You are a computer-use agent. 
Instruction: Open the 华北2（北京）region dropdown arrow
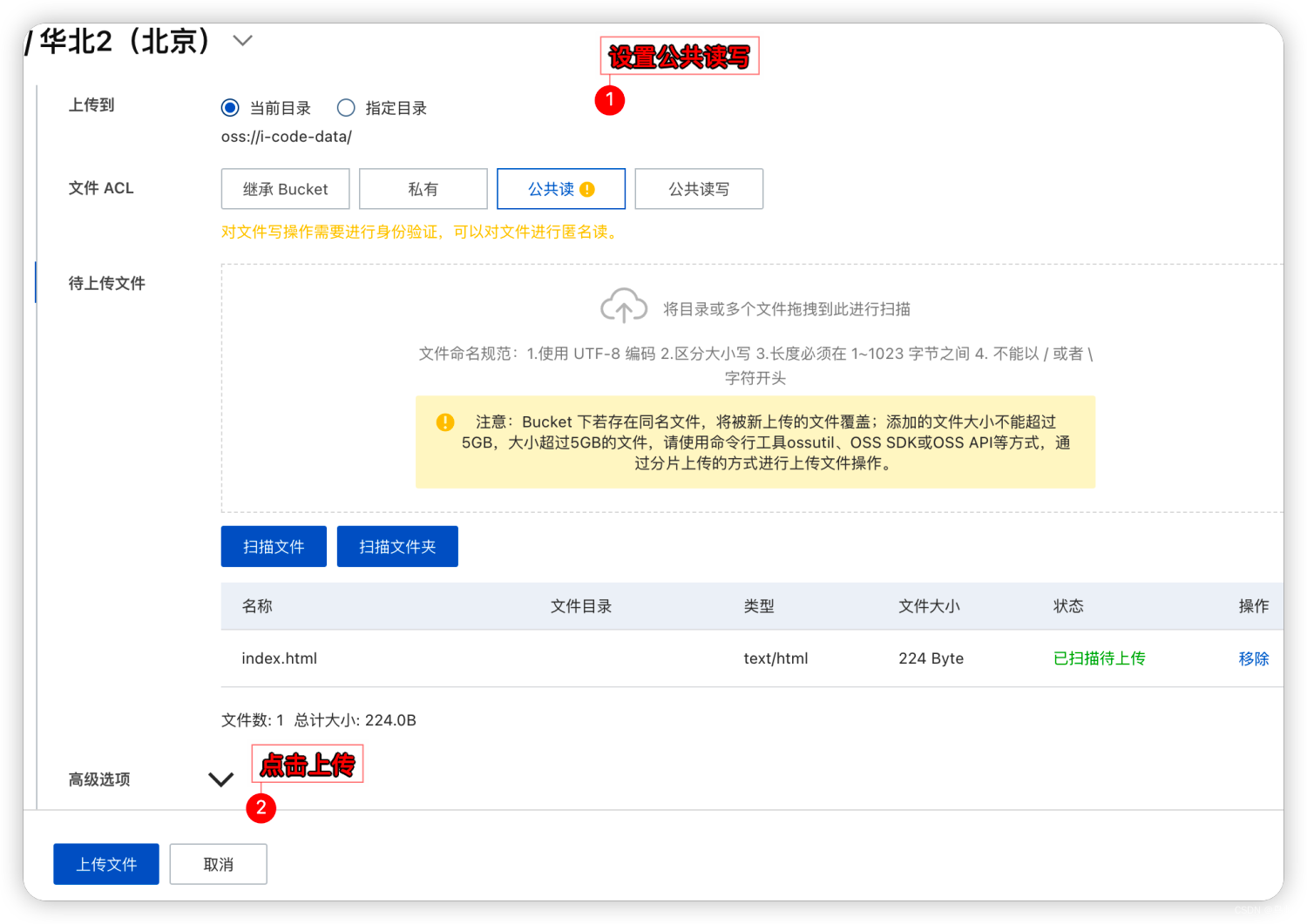[x=243, y=40]
